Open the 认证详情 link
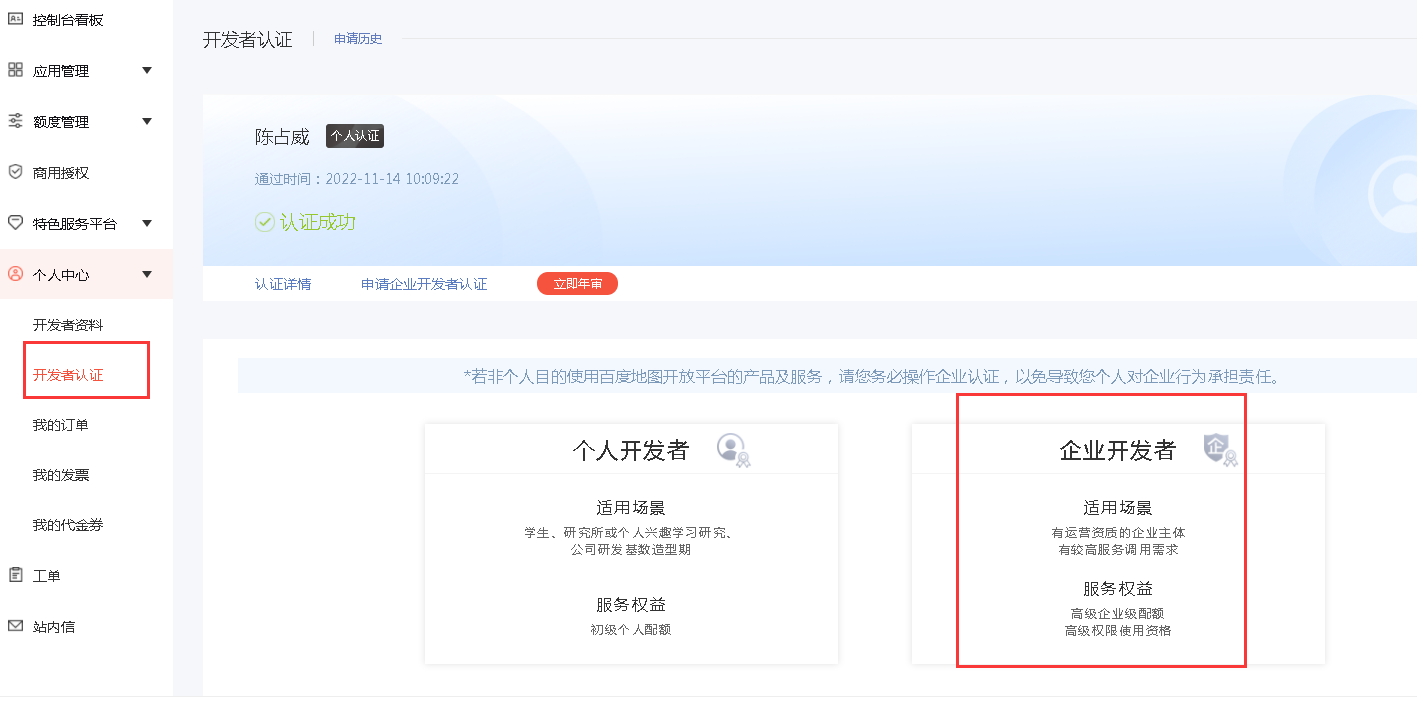This screenshot has height=701, width=1417. pyautogui.click(x=283, y=284)
